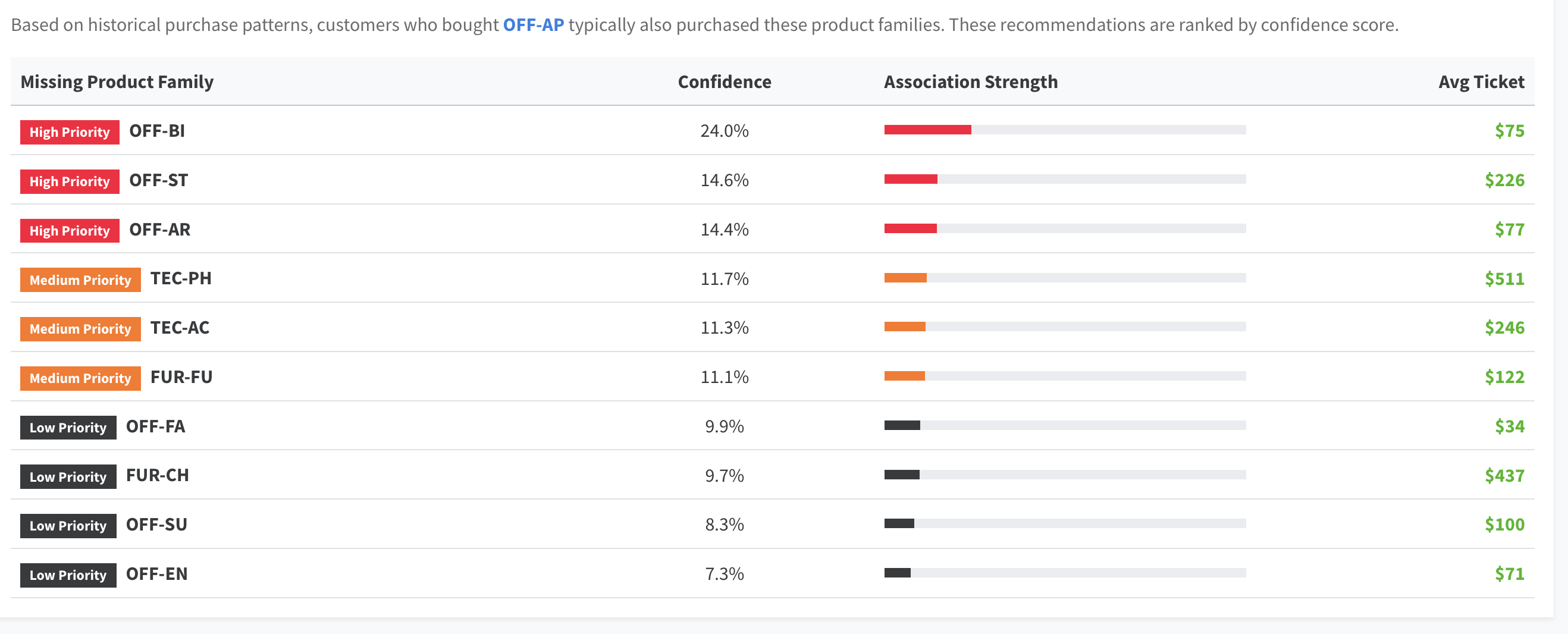
Task: Click the Low Priority badge for OFF-FA
Action: click(x=68, y=428)
